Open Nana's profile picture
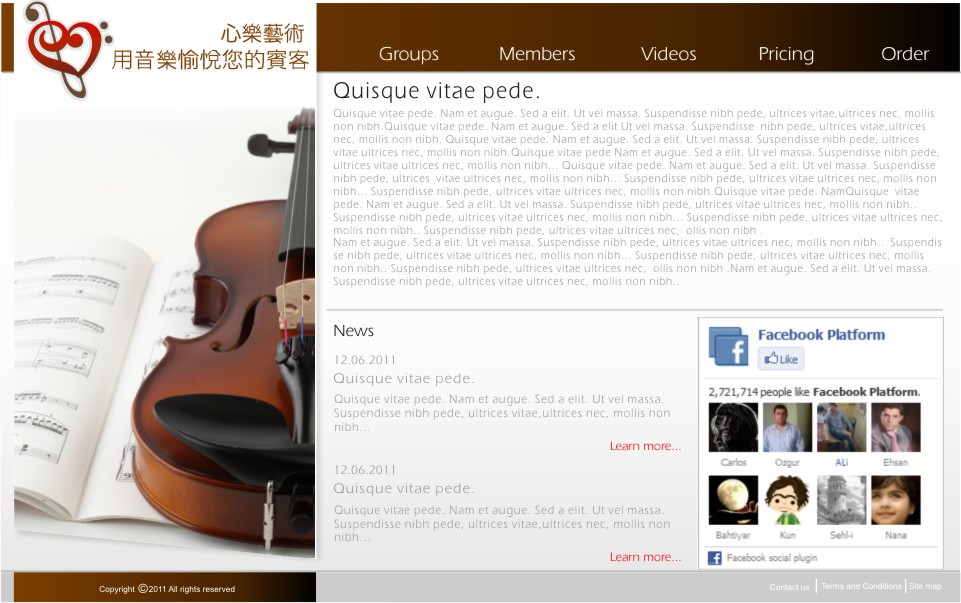This screenshot has height=603, width=961. (895, 500)
